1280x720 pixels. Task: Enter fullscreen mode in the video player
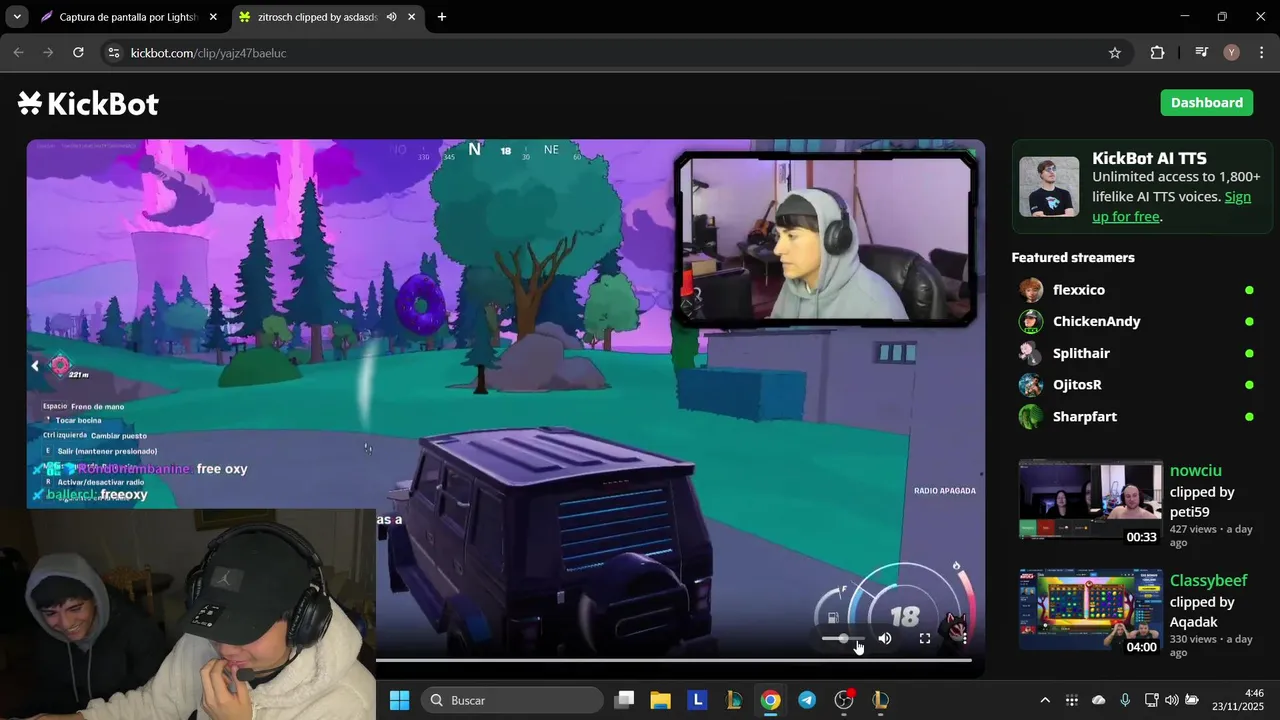pos(925,638)
